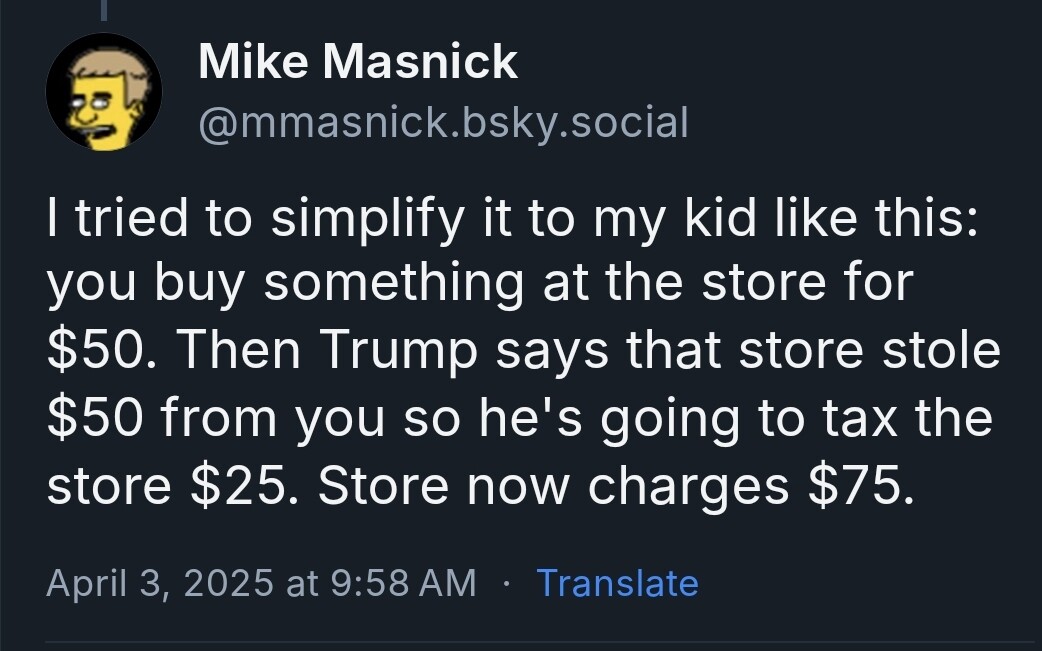Click the 9:58 AM time text
The height and width of the screenshot is (651, 1042).
(403, 583)
